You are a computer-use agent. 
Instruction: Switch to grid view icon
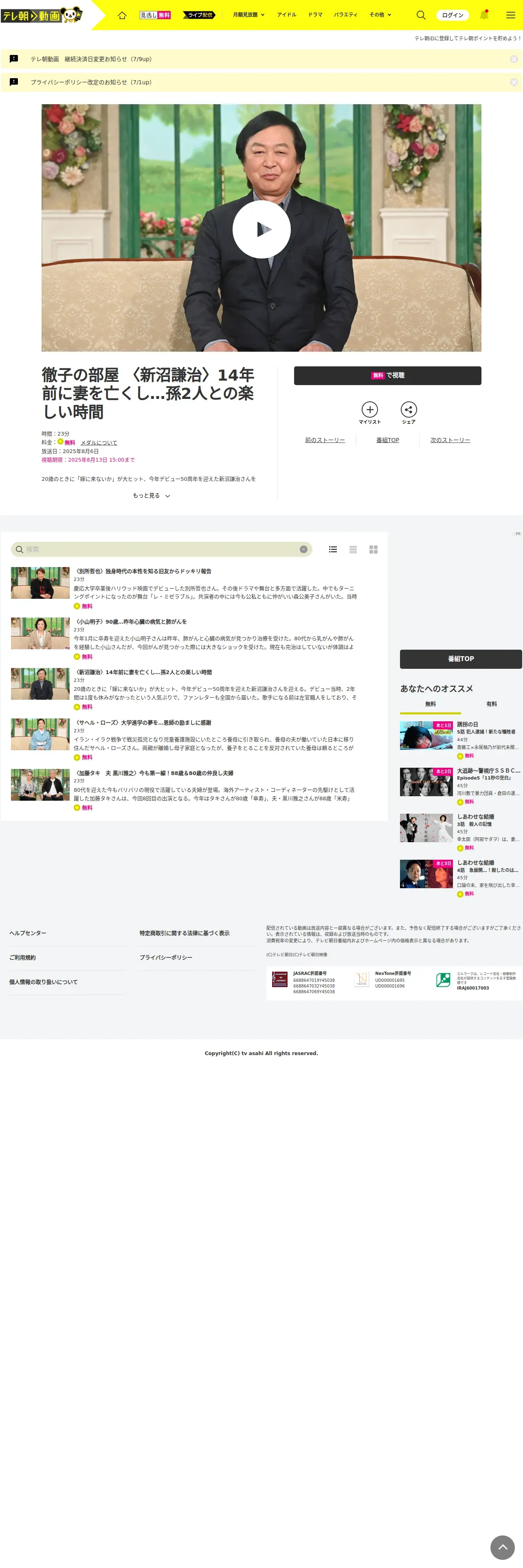click(373, 549)
